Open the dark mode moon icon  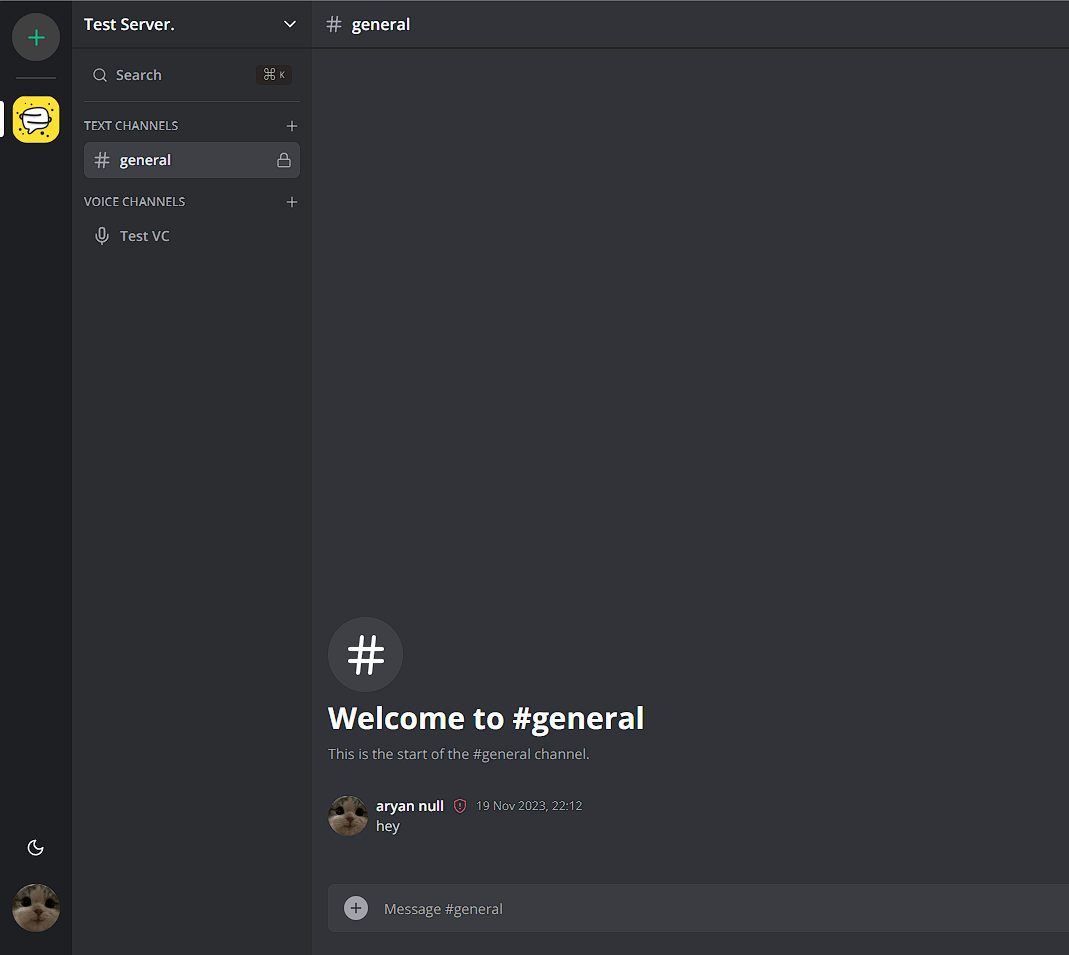(x=35, y=847)
